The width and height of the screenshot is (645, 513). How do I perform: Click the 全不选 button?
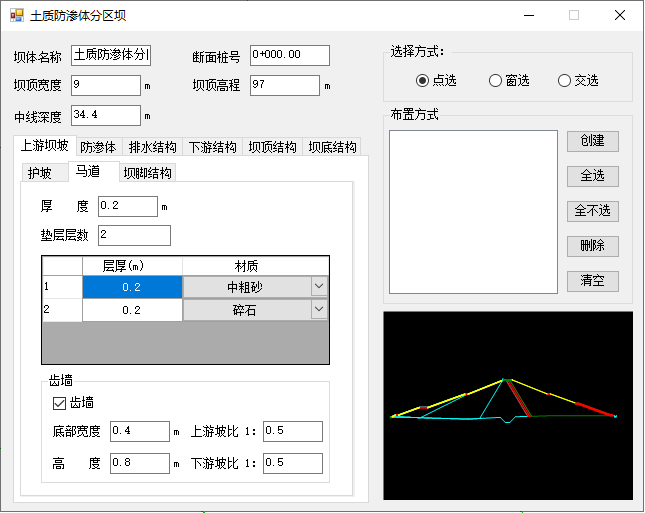pyautogui.click(x=592, y=211)
